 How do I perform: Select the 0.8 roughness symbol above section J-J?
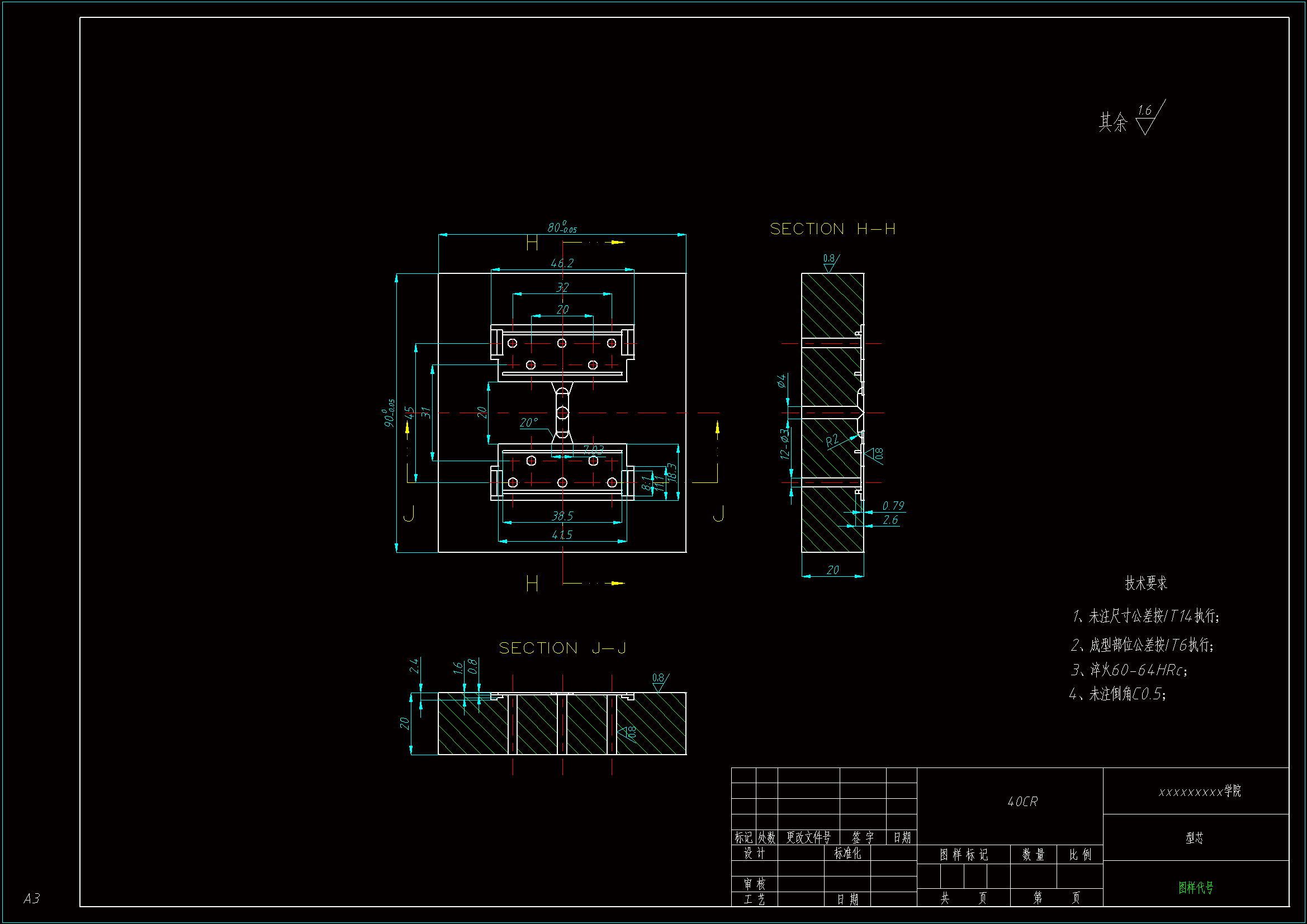click(x=659, y=681)
